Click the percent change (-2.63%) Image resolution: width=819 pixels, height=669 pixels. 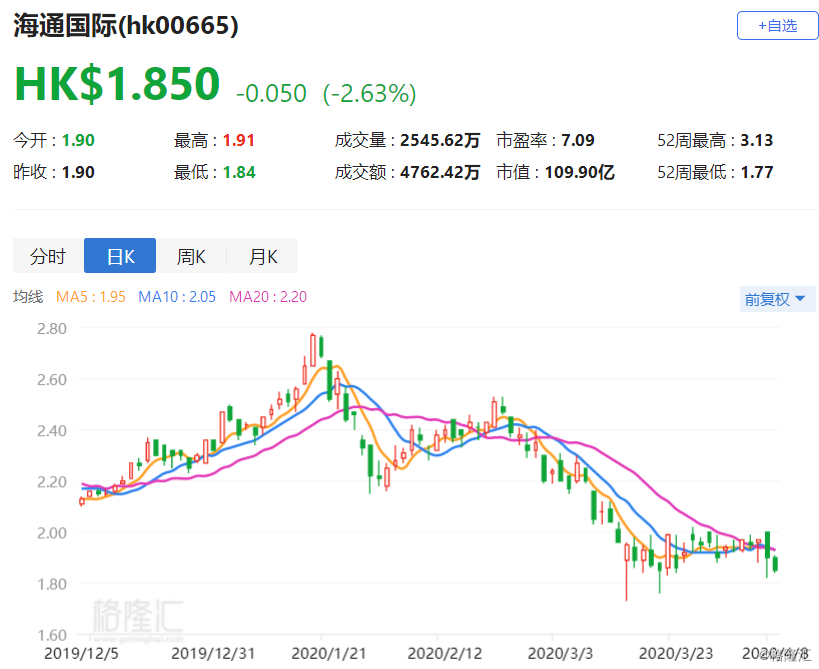click(370, 93)
